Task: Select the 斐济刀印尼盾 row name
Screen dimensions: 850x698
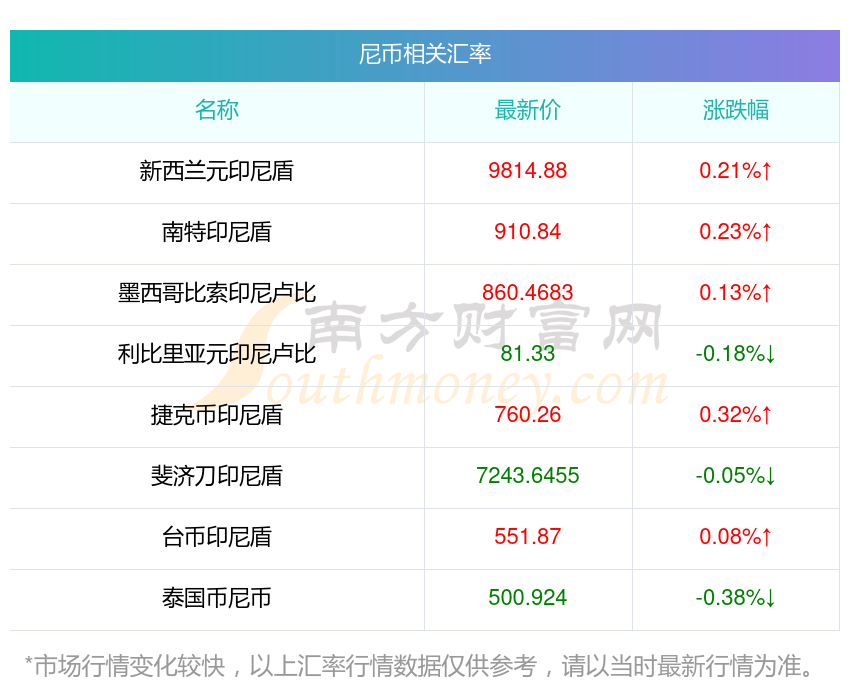Action: tap(217, 476)
